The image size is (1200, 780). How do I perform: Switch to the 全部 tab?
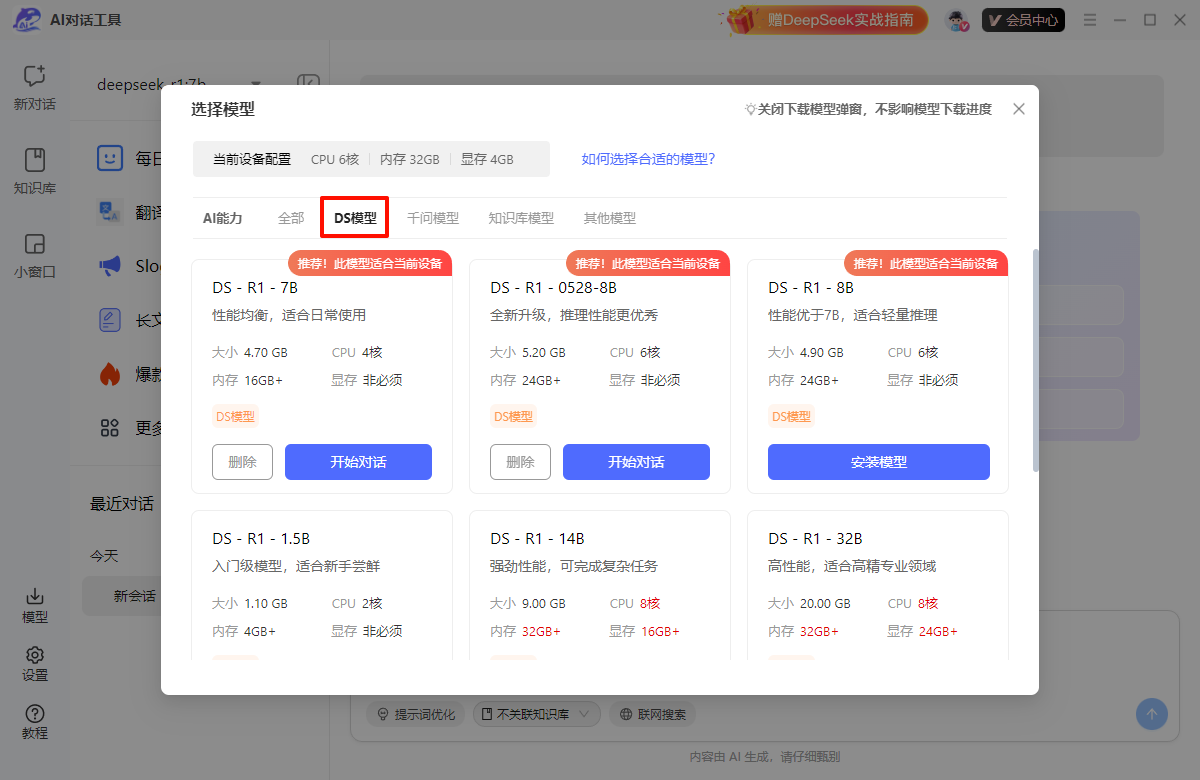(291, 218)
